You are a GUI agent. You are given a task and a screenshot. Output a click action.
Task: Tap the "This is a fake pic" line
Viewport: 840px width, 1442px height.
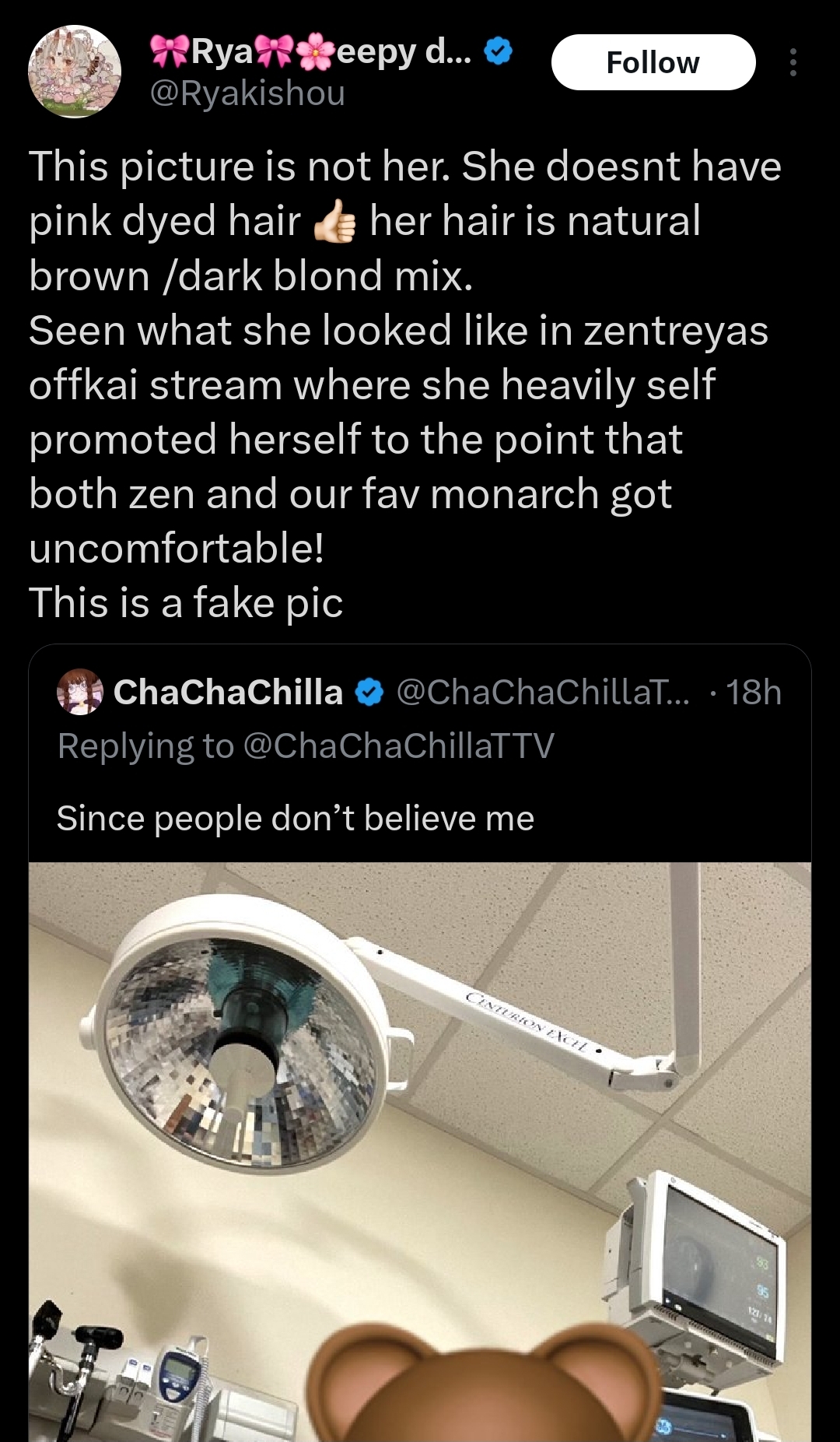coord(186,603)
